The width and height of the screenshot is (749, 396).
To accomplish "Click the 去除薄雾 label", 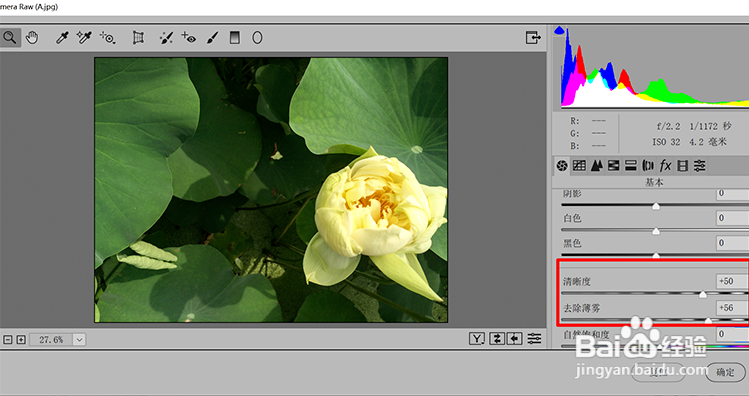I will click(x=581, y=308).
